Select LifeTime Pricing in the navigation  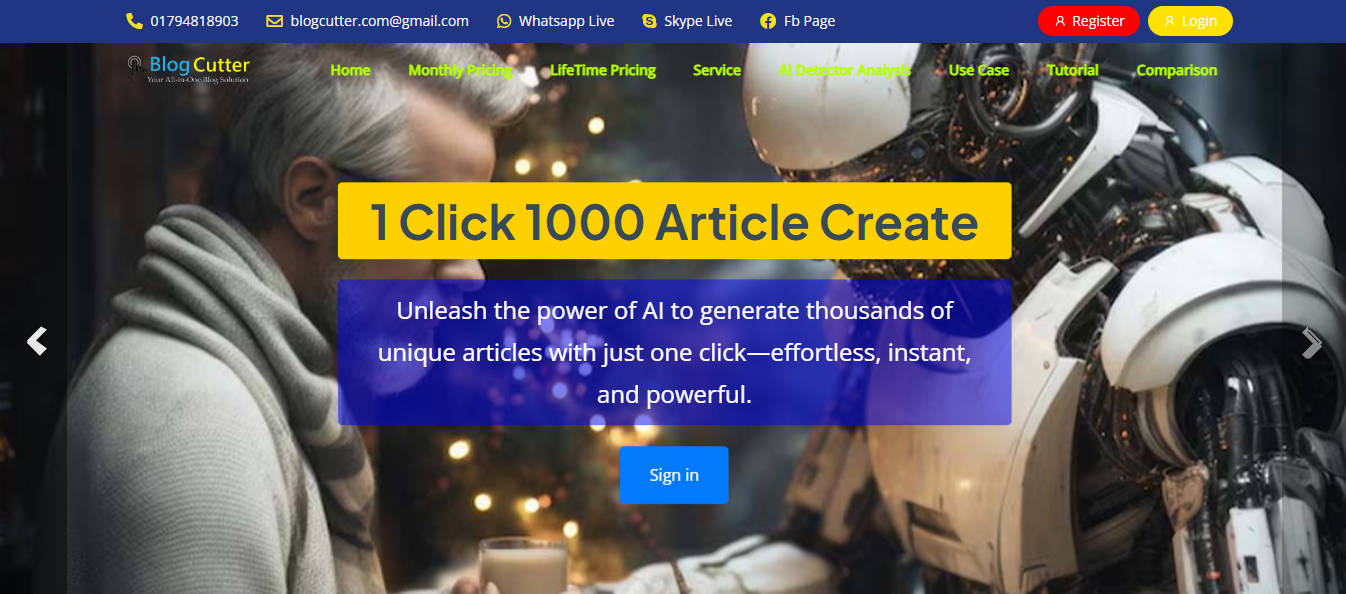coord(603,70)
